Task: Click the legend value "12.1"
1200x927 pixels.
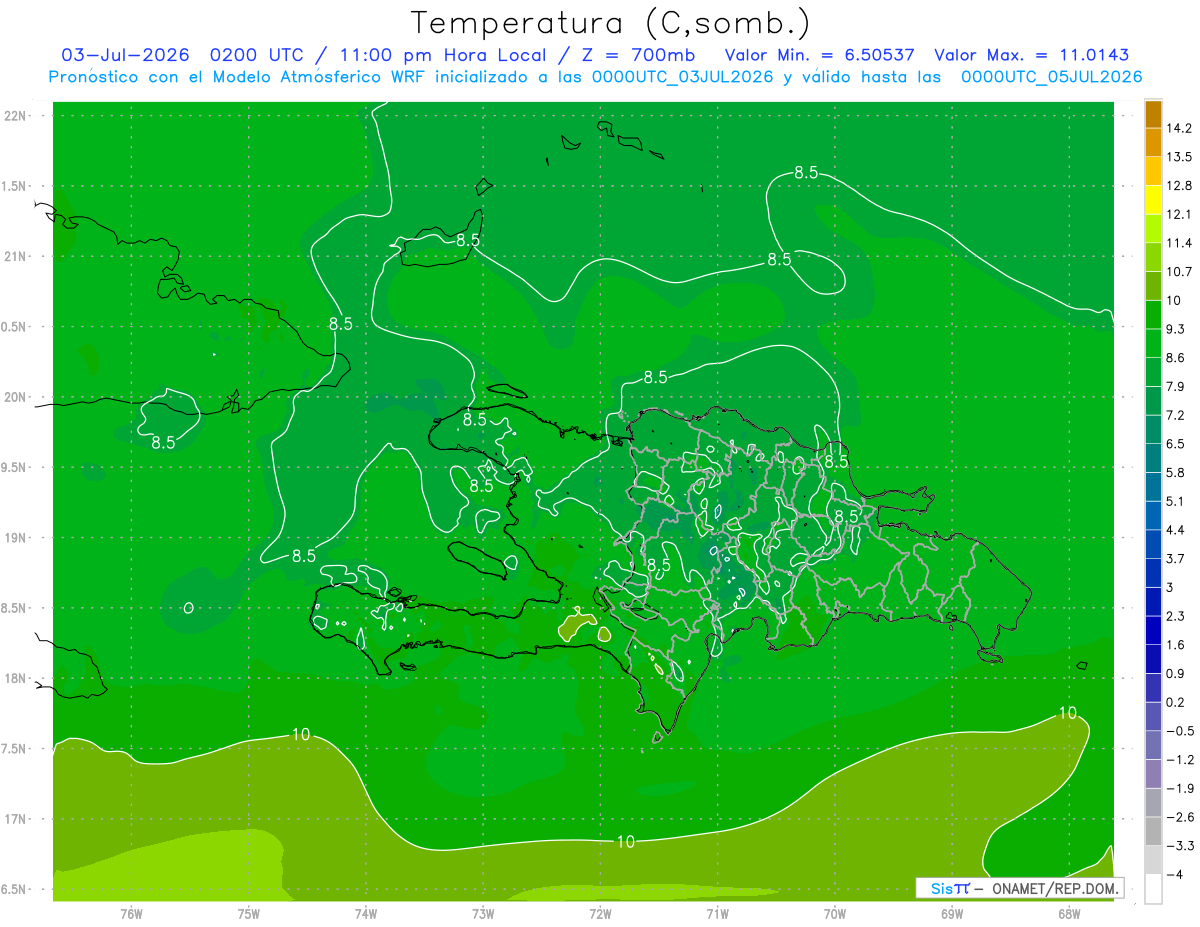Action: [1179, 215]
